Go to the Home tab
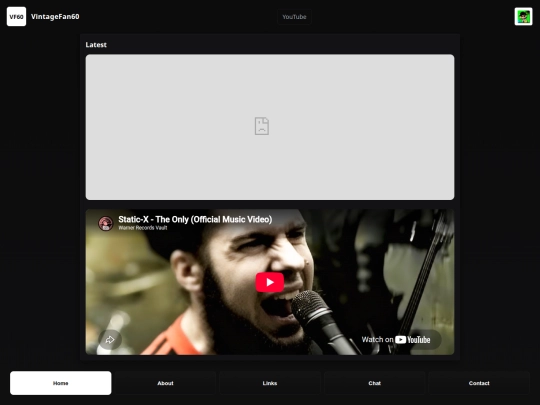Viewport: 540px width, 405px height. click(61, 383)
